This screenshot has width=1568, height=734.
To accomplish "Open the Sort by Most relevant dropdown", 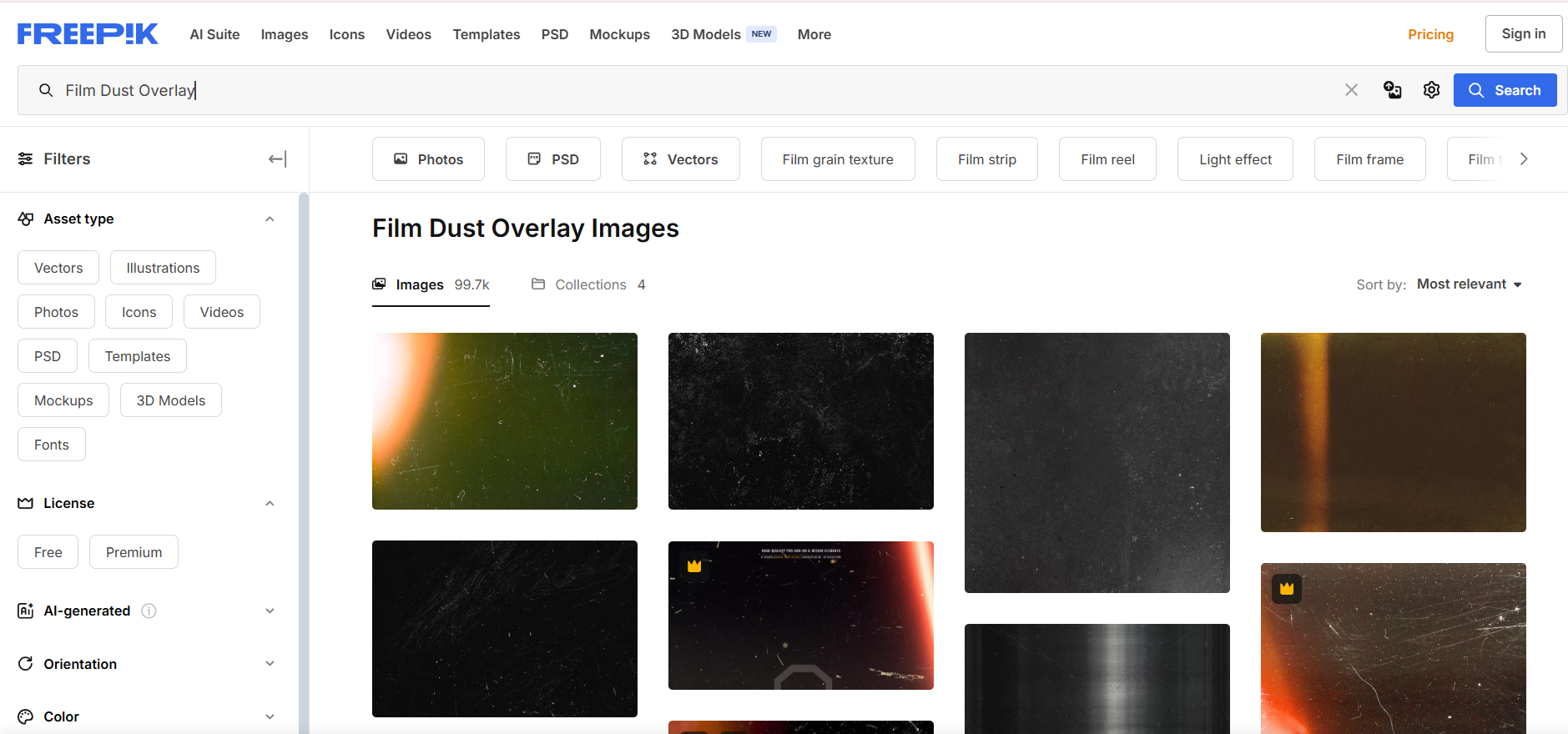I will [x=1470, y=284].
